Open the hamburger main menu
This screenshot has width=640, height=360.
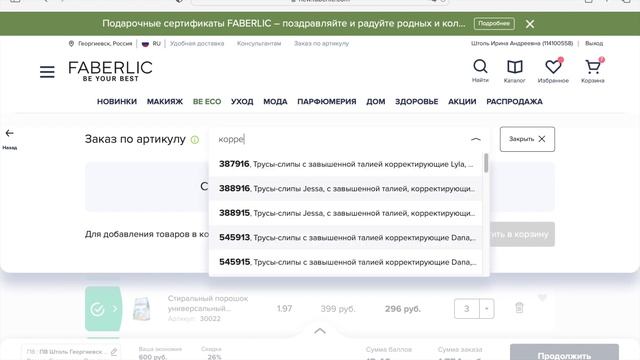pyautogui.click(x=47, y=72)
